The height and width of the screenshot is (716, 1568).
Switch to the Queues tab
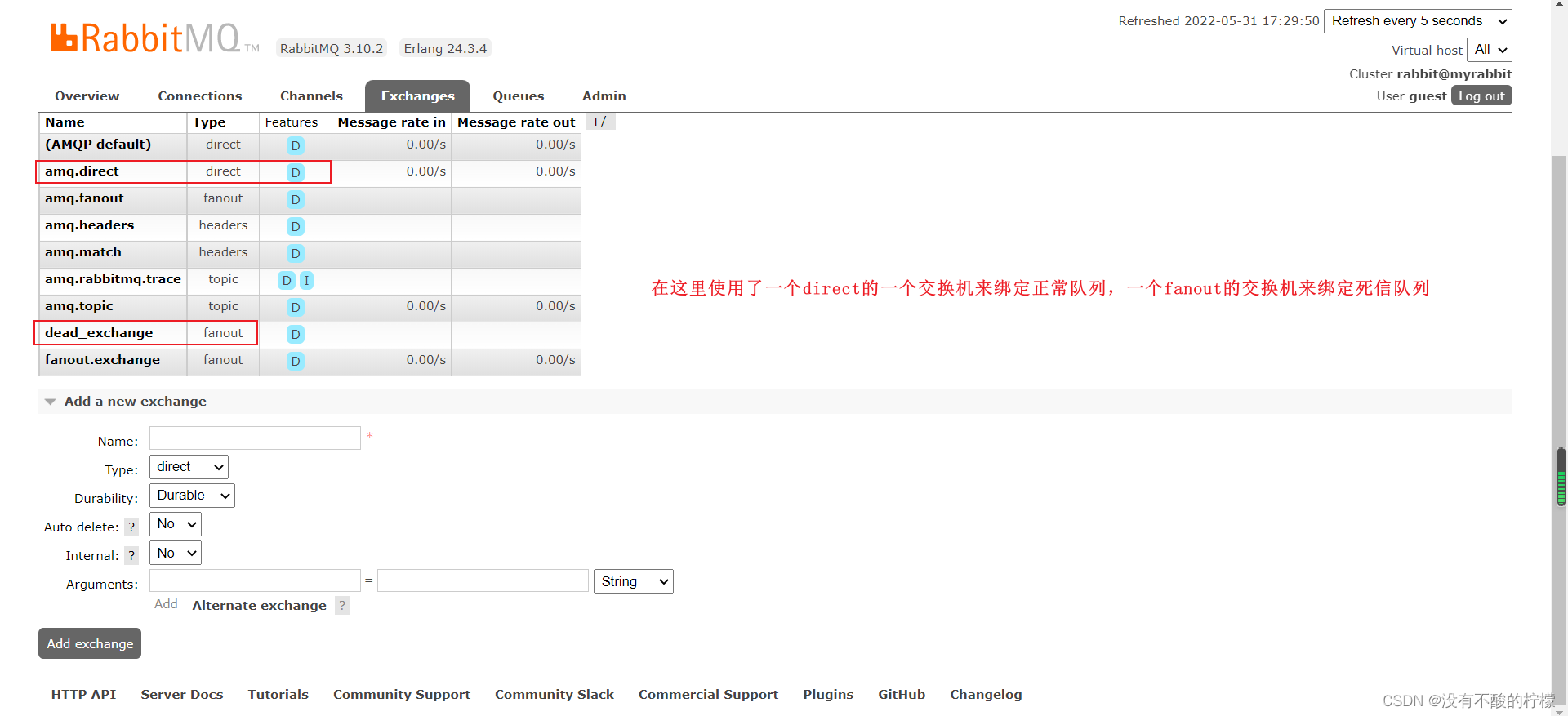[518, 96]
